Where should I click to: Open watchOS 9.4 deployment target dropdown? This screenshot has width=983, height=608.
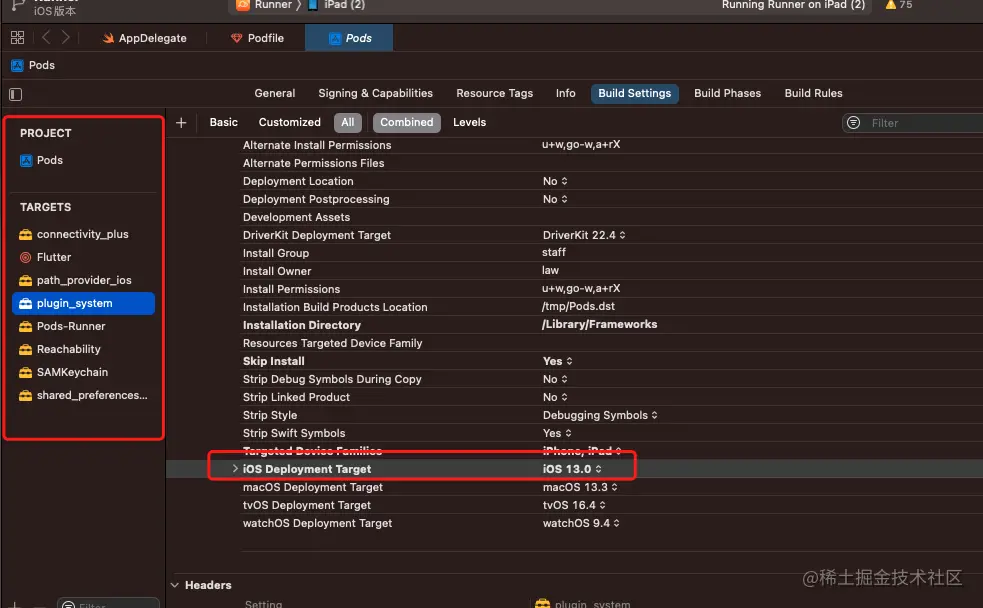[581, 523]
